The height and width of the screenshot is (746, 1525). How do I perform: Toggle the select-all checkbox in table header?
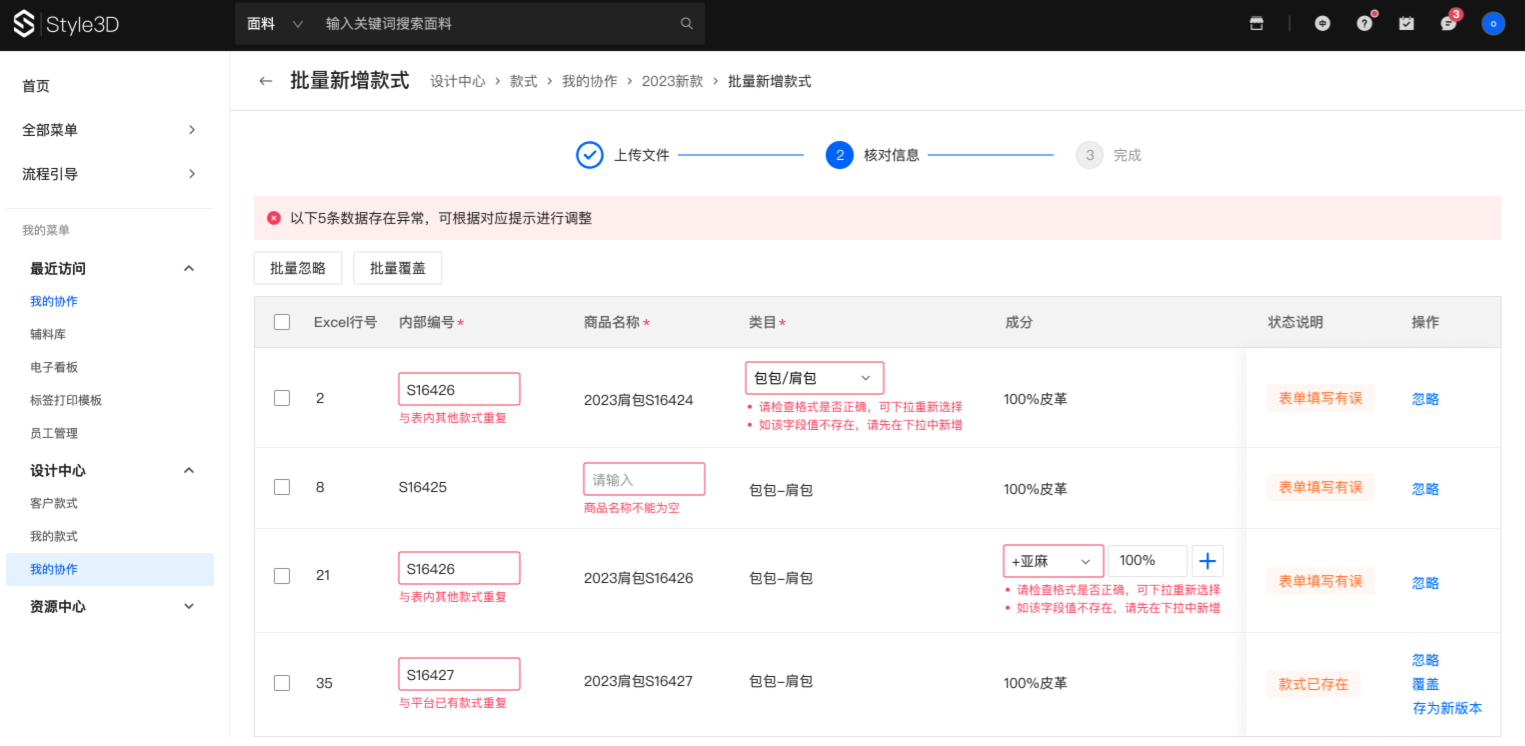(282, 322)
